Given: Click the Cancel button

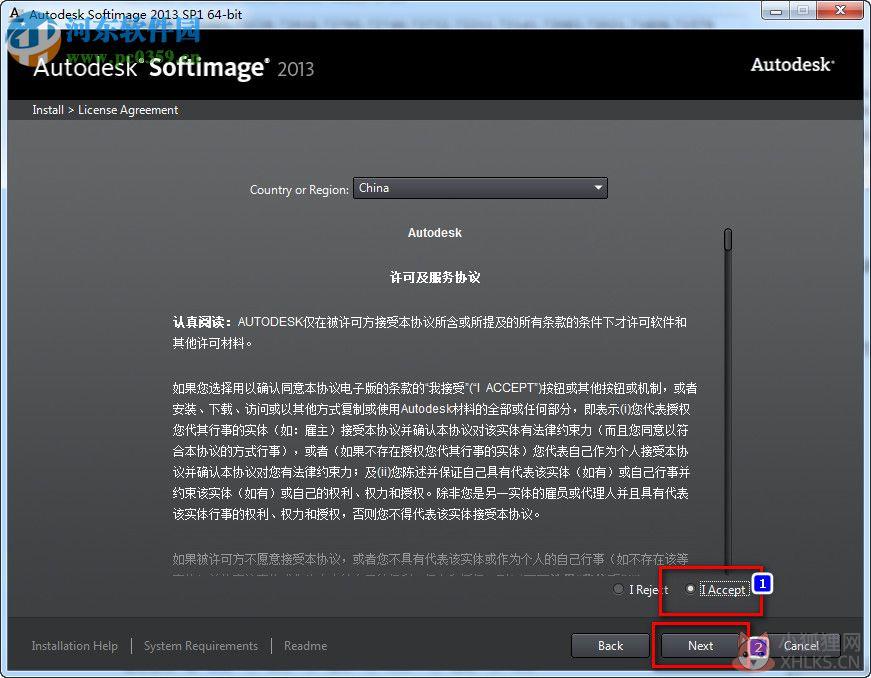Looking at the screenshot, I should pos(800,646).
